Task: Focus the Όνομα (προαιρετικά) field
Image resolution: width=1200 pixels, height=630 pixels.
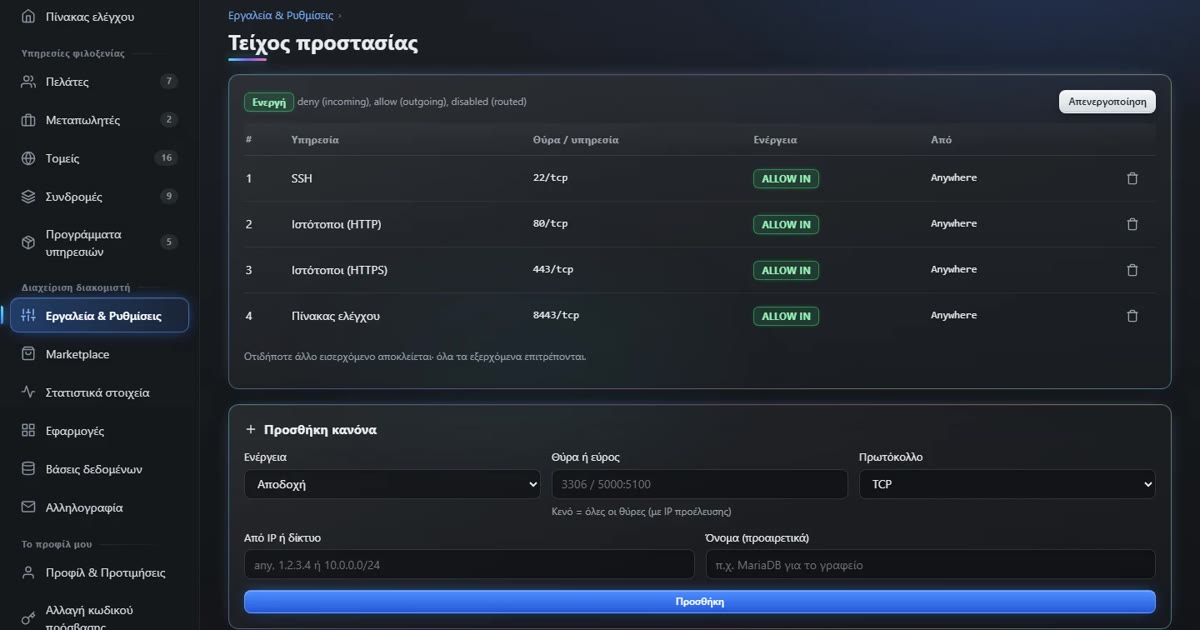Action: (930, 565)
